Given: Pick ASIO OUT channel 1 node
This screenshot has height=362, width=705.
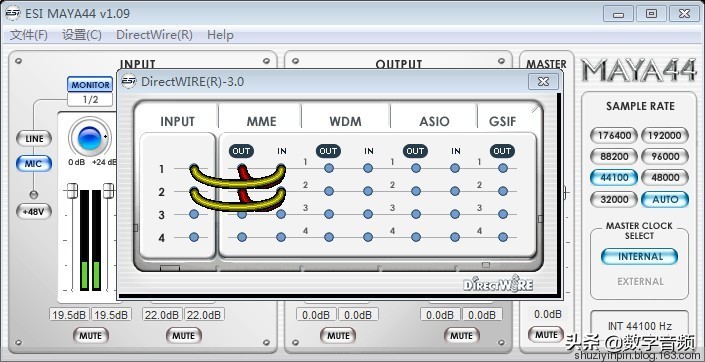Looking at the screenshot, I should tap(415, 168).
